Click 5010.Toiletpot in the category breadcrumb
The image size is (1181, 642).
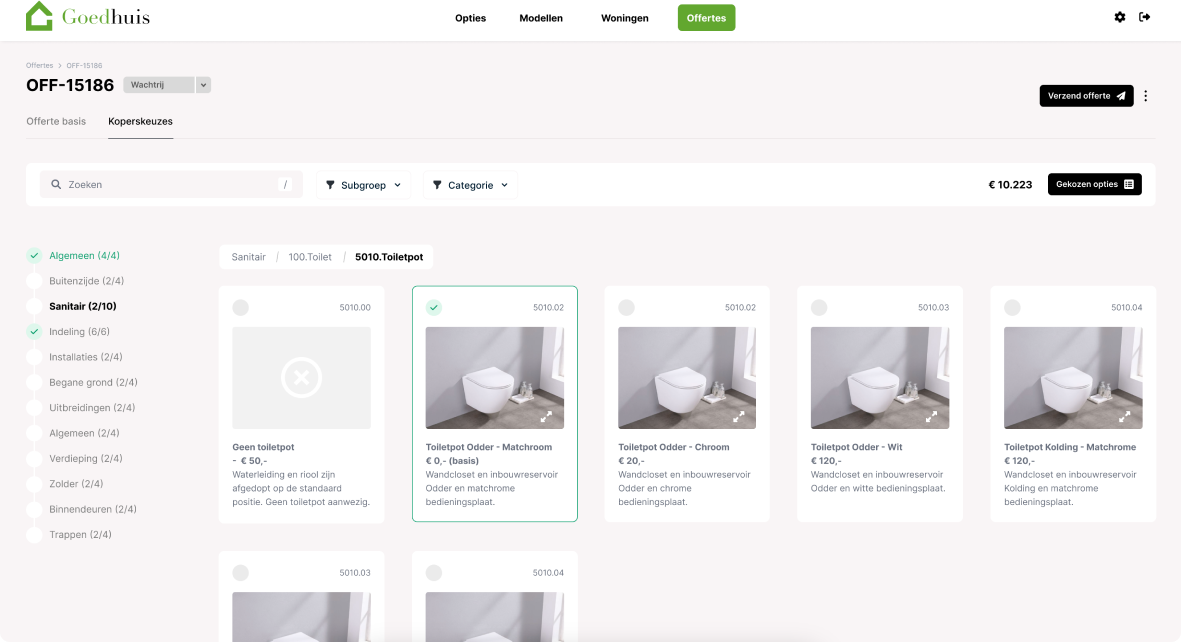pos(389,257)
